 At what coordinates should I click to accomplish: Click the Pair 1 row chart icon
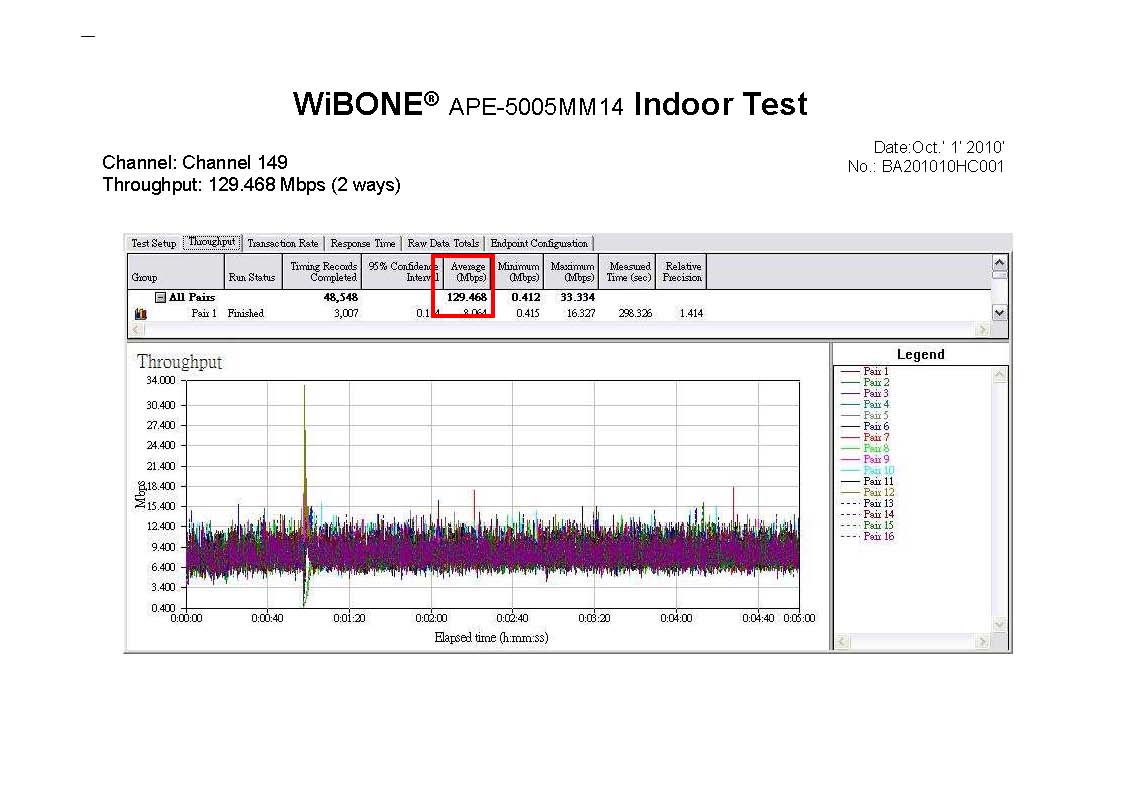coord(140,314)
